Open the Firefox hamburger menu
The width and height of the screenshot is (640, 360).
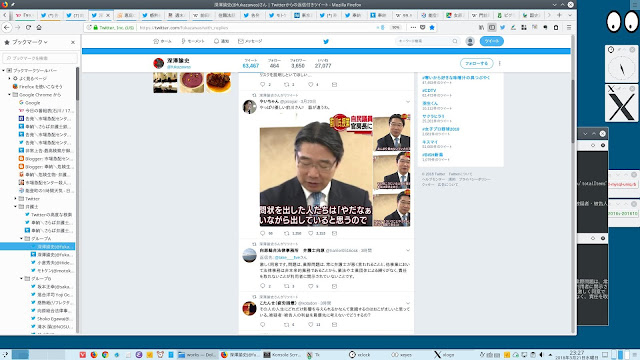(569, 27)
